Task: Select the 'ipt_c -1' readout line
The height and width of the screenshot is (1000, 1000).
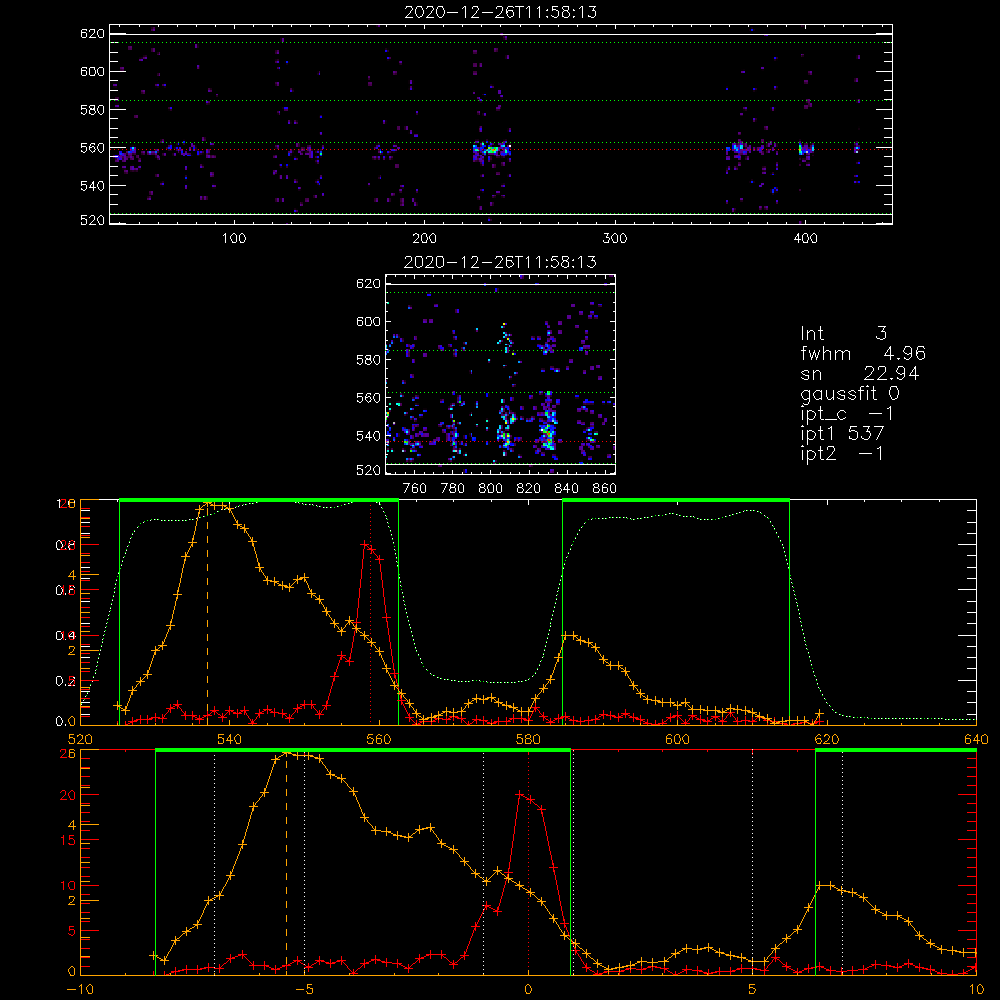Action: (847, 414)
